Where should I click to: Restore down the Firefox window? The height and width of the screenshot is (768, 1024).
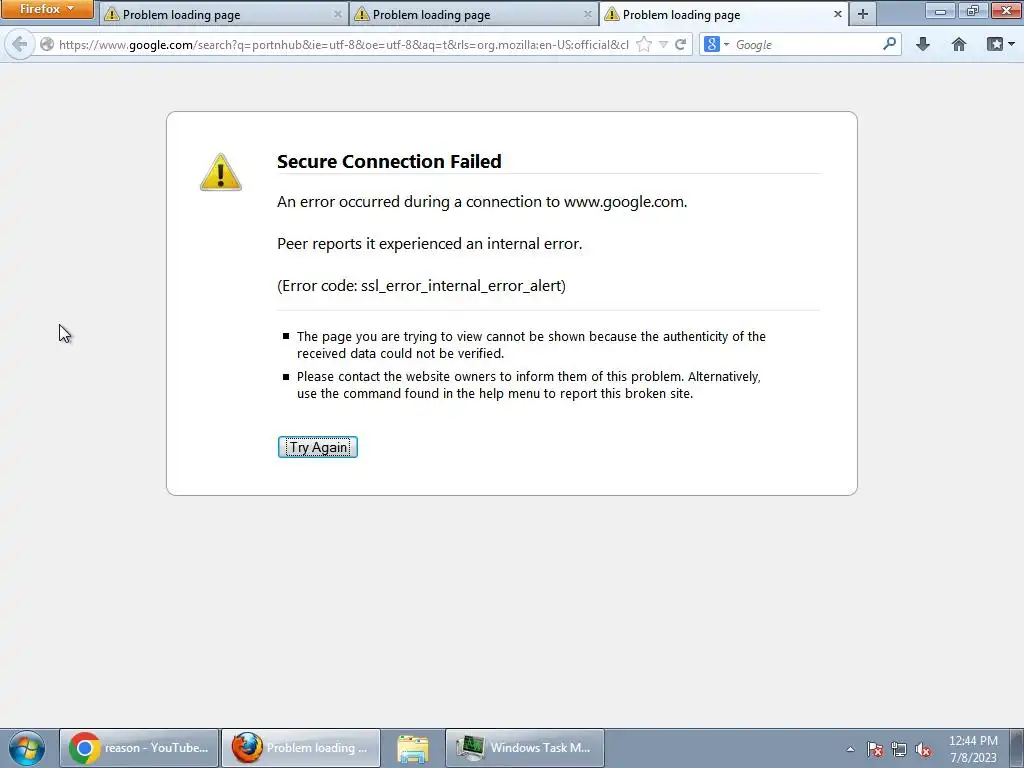972,10
